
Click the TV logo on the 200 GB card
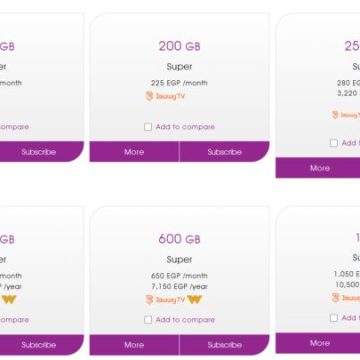pyautogui.click(x=165, y=96)
